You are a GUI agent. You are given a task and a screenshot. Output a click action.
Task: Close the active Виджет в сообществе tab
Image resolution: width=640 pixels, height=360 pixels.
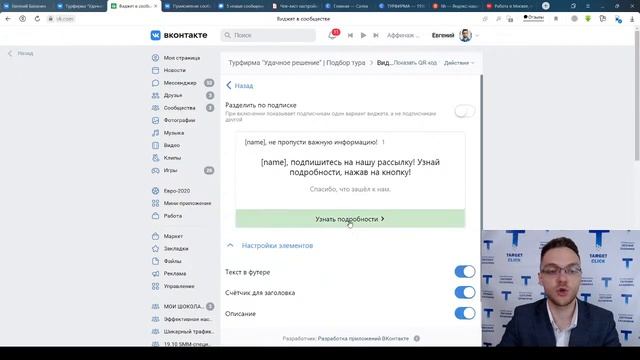click(x=156, y=6)
